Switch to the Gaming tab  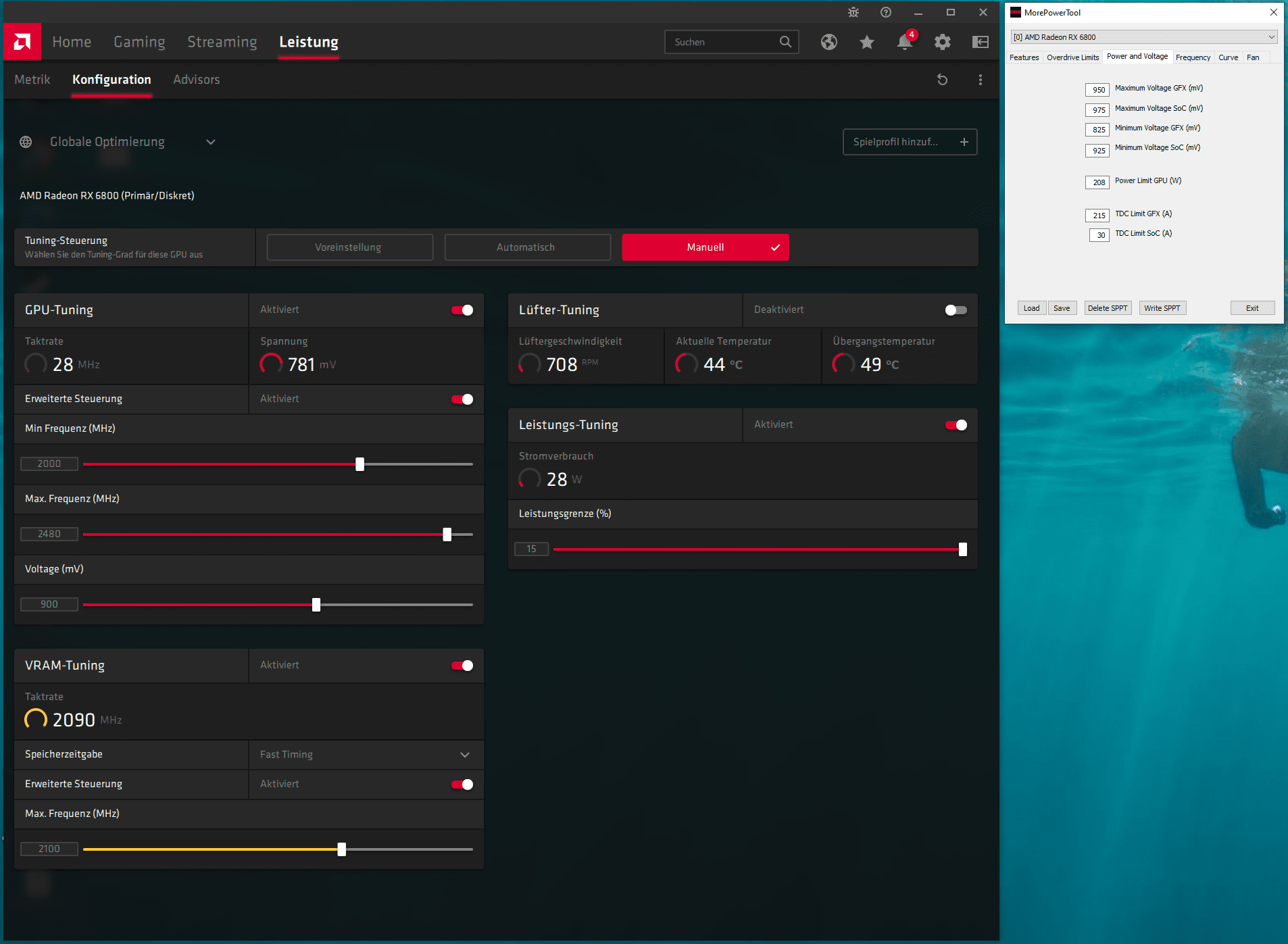(139, 42)
